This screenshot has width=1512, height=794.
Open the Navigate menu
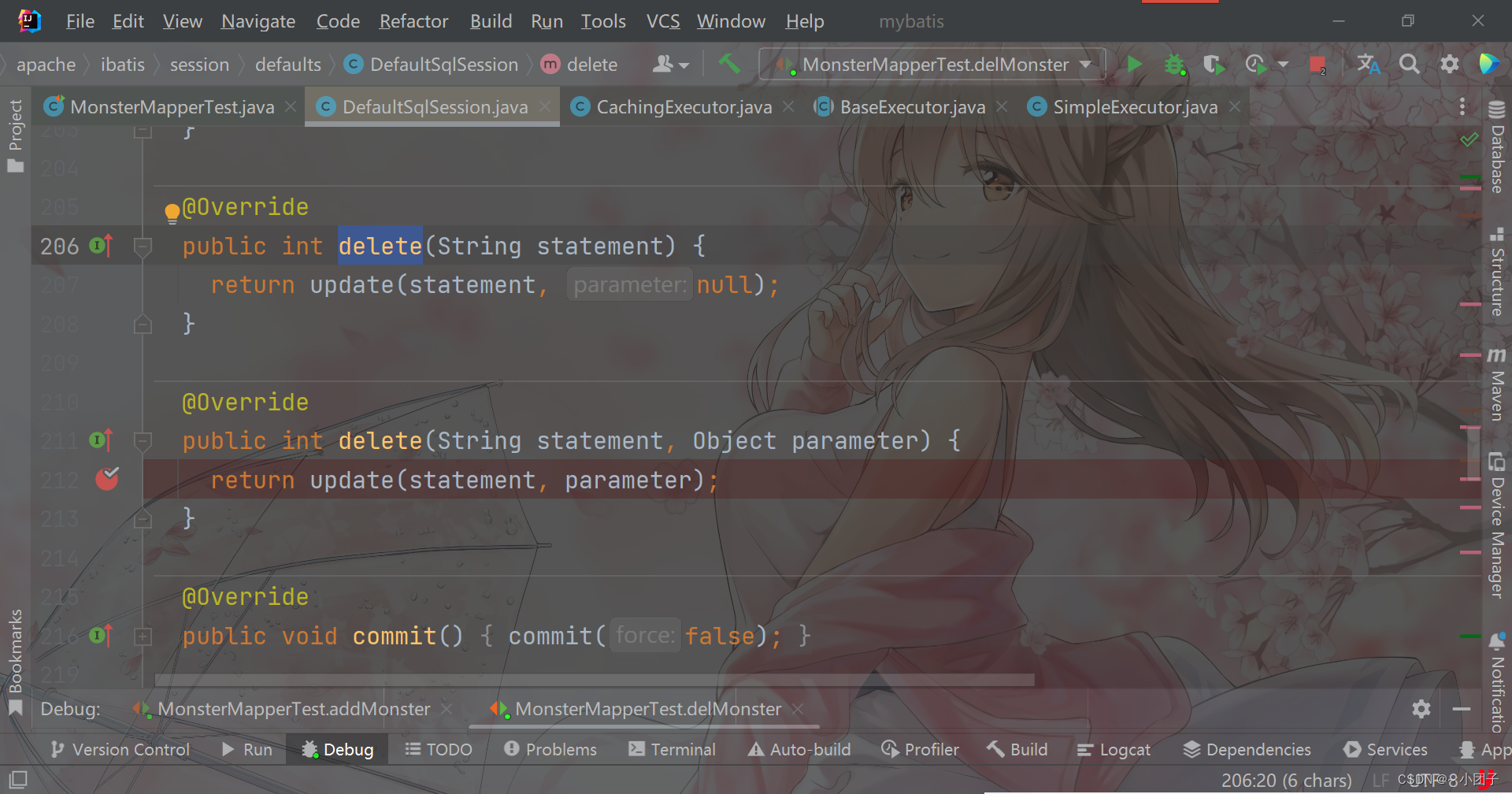click(x=258, y=21)
